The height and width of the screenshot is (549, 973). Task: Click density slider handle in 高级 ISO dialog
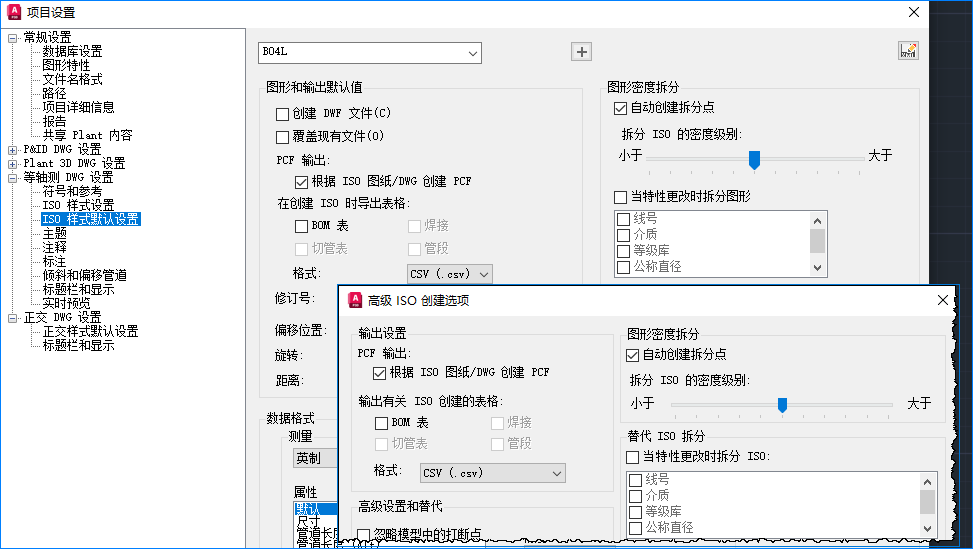782,405
